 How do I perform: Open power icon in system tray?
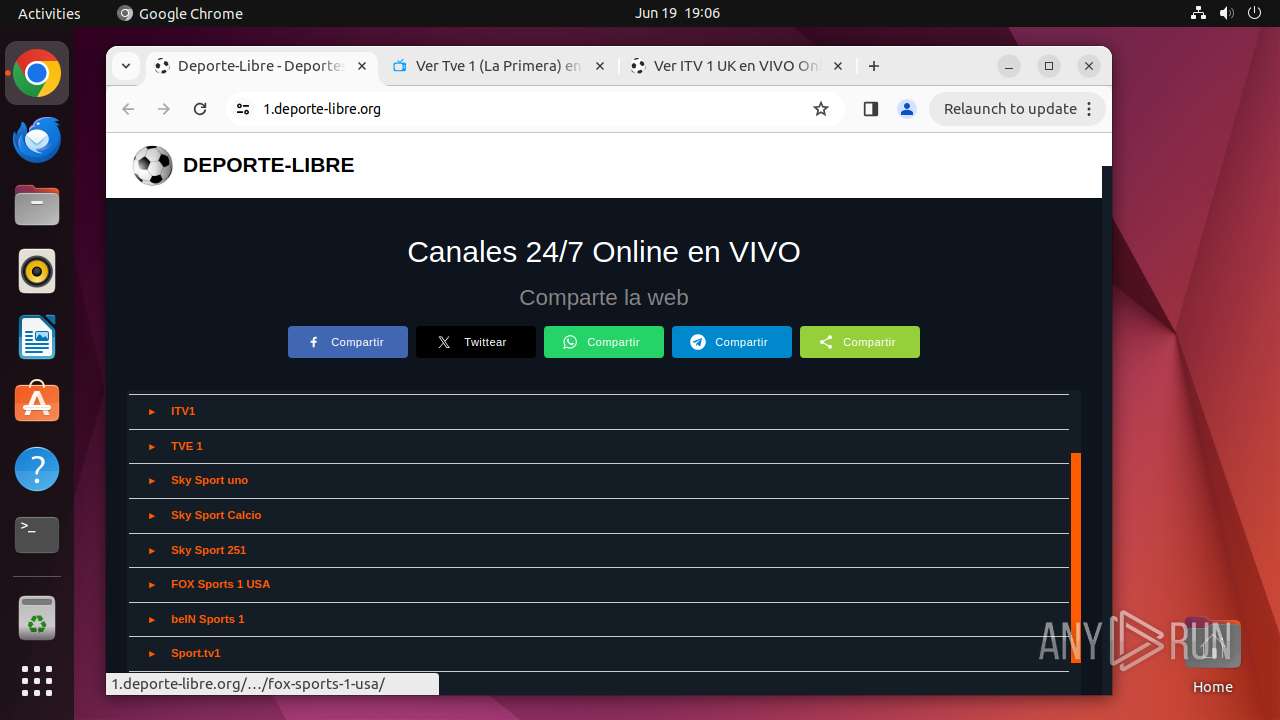(1254, 13)
